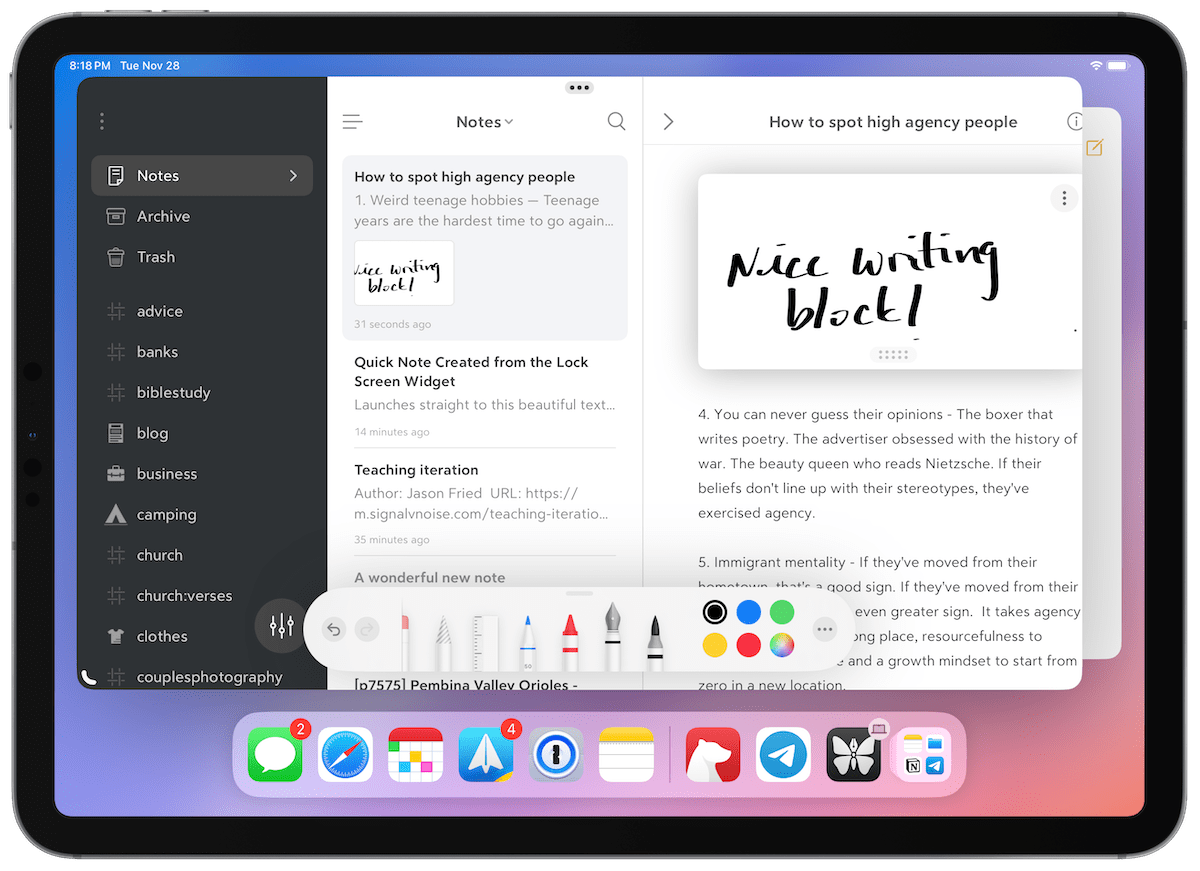Collapse the note editor with the right chevron
This screenshot has width=1200, height=871.
(668, 121)
